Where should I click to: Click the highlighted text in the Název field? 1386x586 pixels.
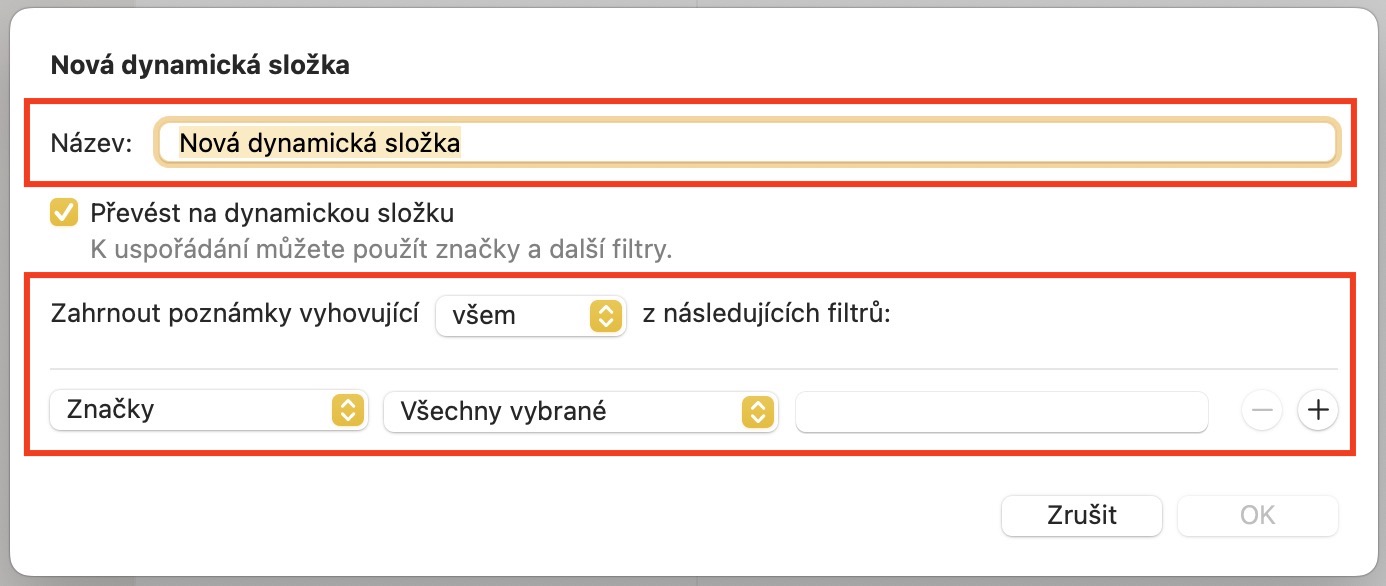319,143
